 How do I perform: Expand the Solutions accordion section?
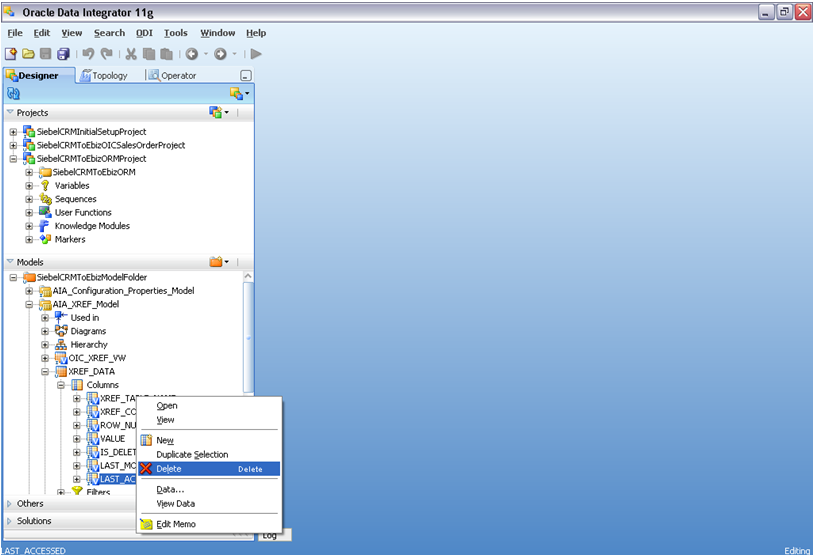pos(9,521)
